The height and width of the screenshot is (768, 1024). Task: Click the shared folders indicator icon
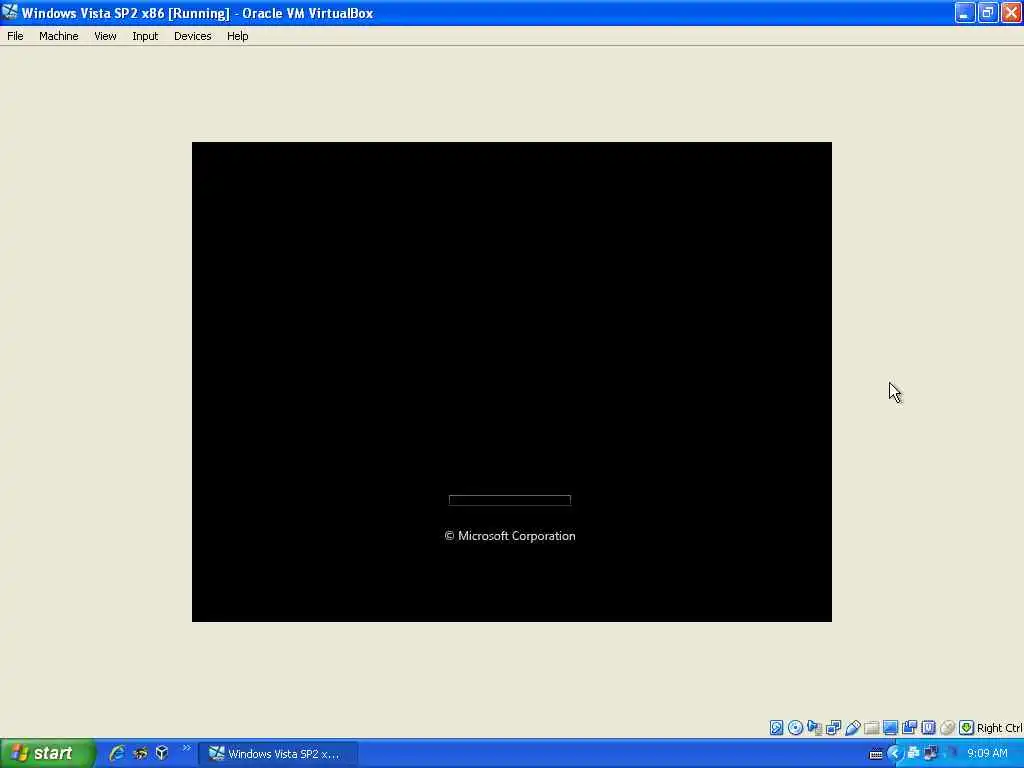pyautogui.click(x=871, y=728)
